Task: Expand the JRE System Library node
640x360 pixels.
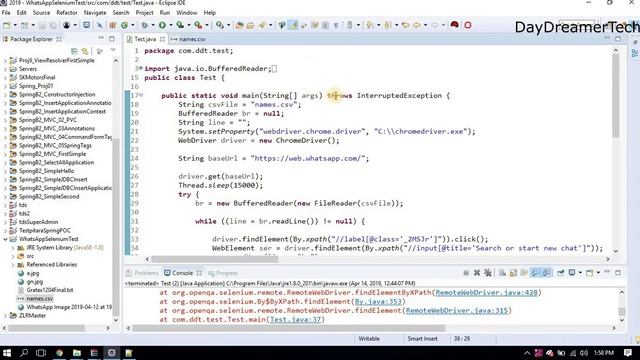Action: 13,248
